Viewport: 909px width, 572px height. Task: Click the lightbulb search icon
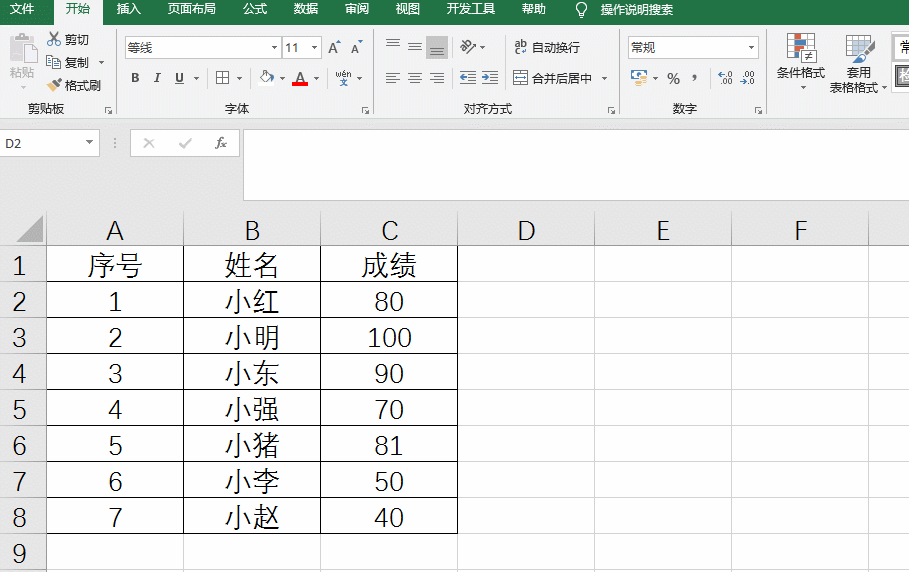(581, 10)
